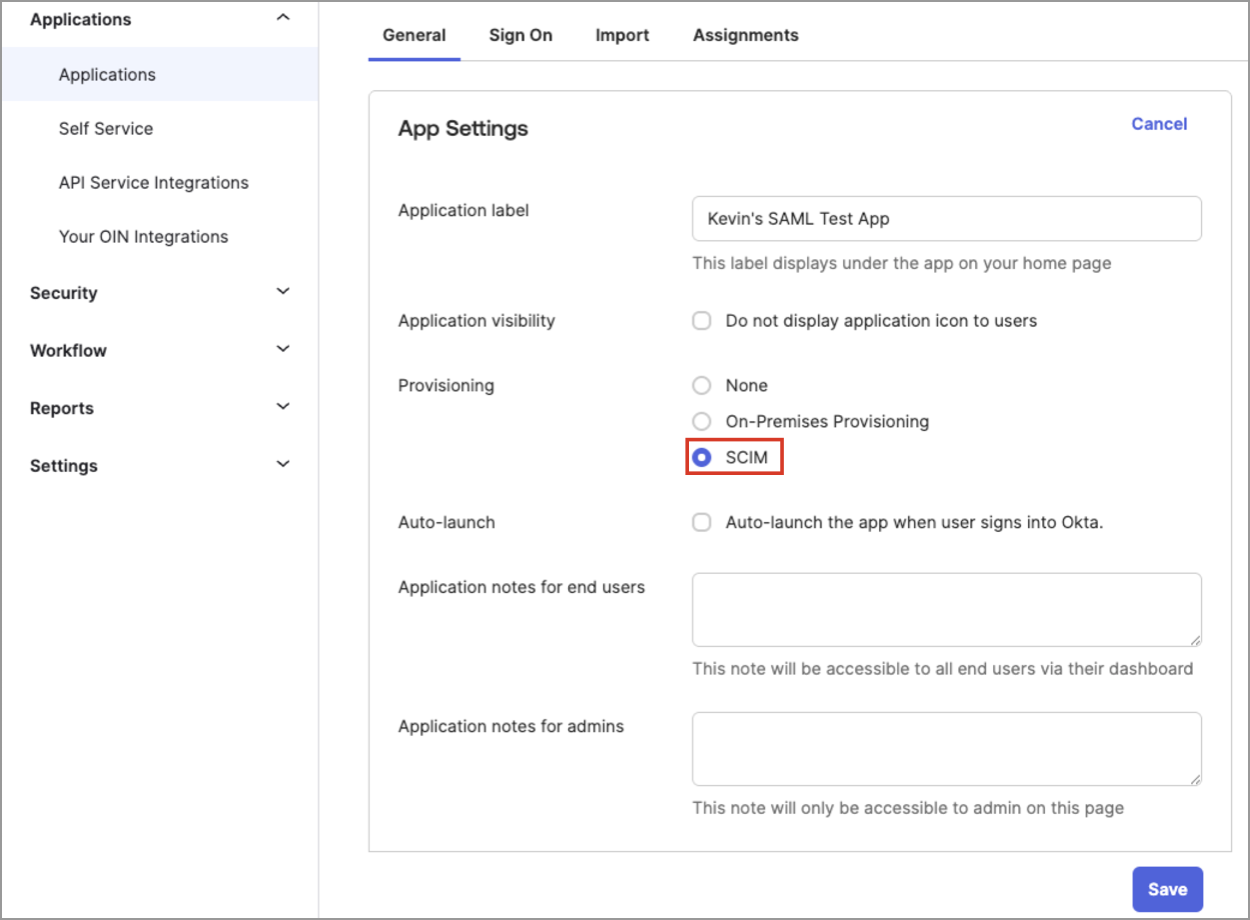Open the Import tab

(621, 34)
